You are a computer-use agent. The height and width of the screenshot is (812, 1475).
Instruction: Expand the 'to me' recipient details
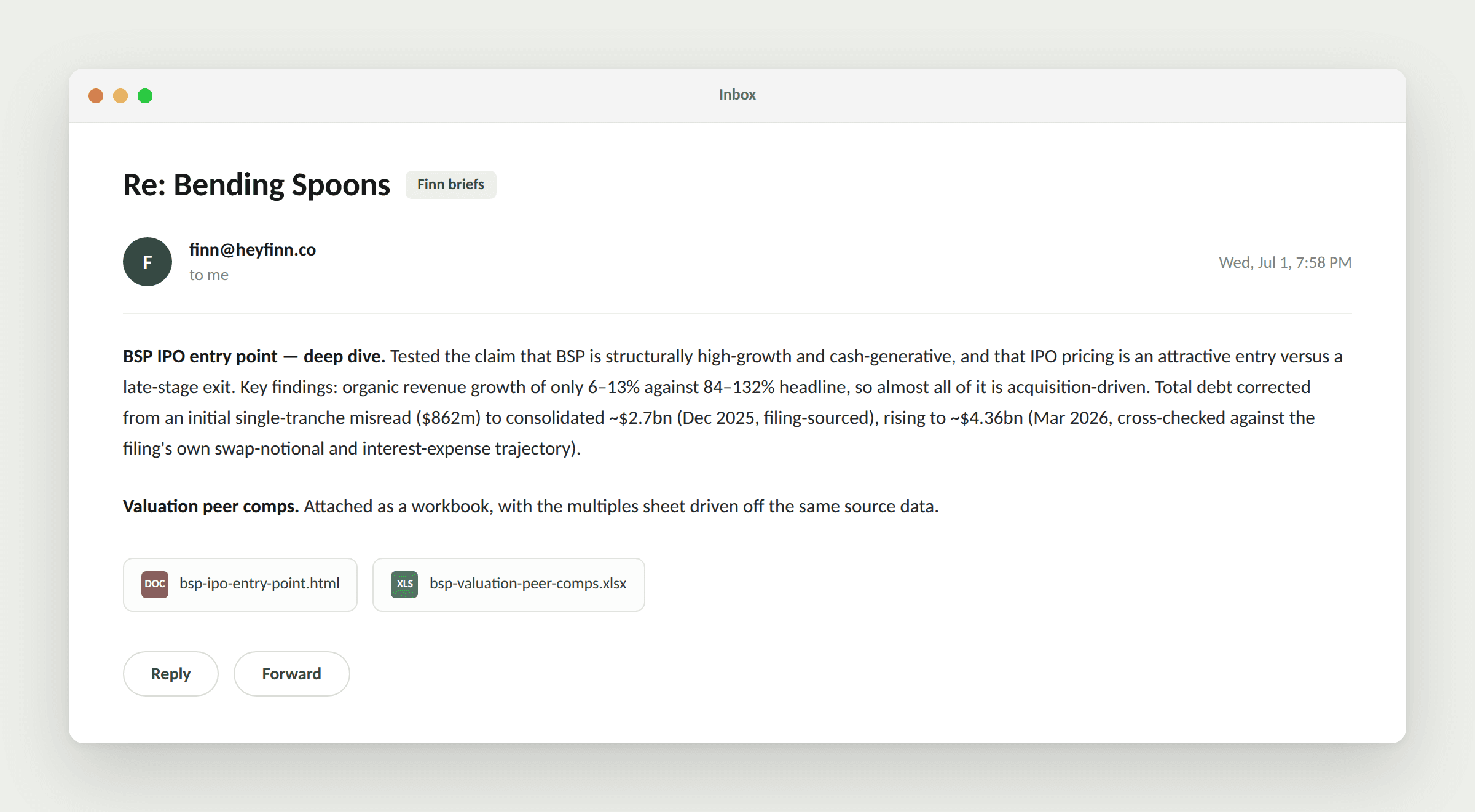(x=209, y=275)
